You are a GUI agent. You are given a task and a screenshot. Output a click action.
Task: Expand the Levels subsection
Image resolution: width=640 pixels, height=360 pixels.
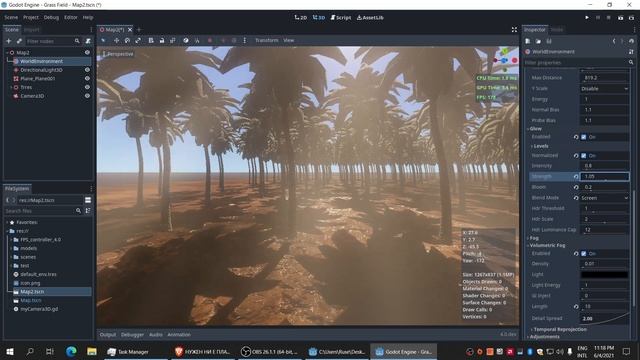(x=540, y=146)
